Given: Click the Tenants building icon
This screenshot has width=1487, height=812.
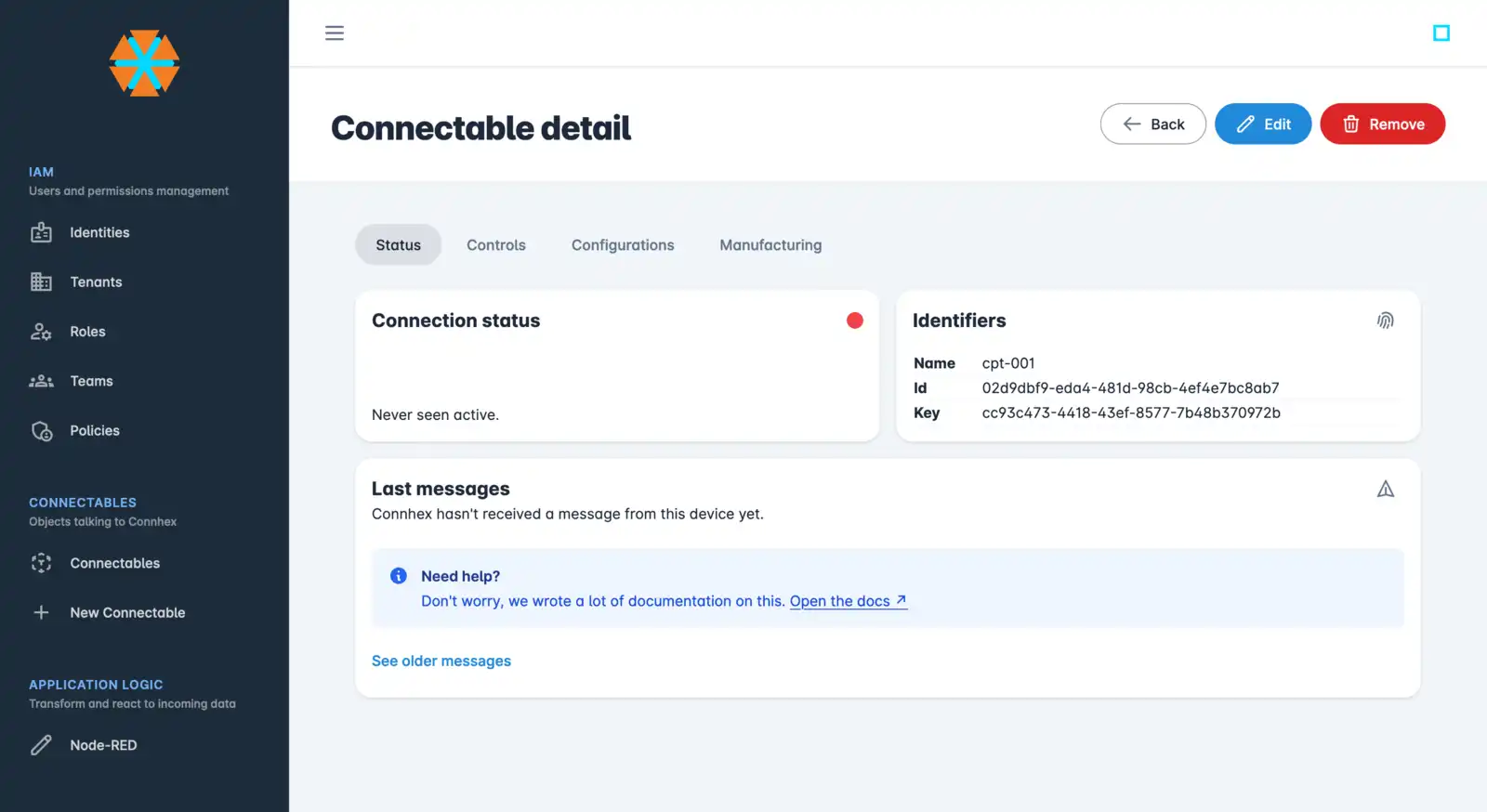Looking at the screenshot, I should tap(41, 282).
